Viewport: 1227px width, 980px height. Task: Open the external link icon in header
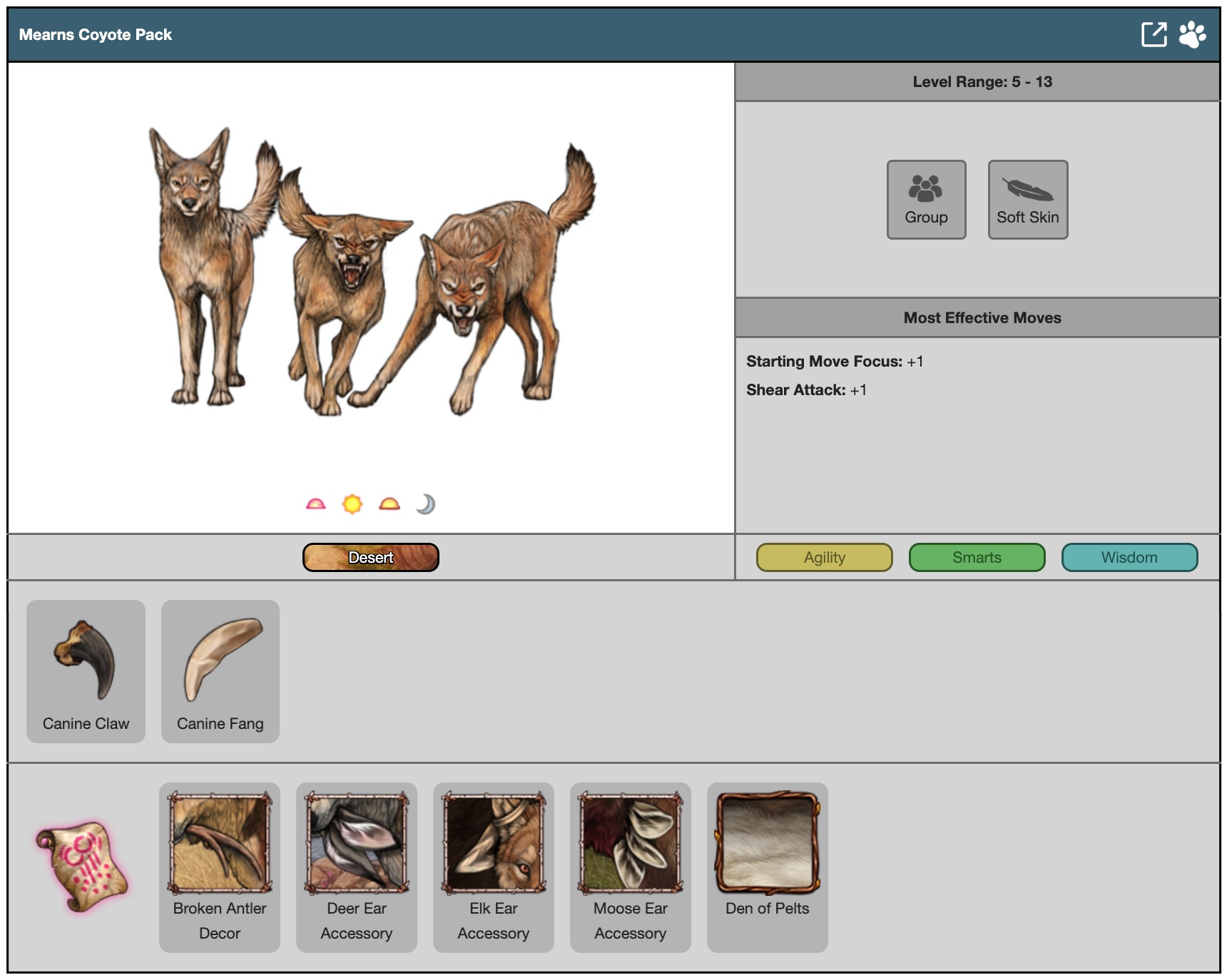click(1154, 34)
